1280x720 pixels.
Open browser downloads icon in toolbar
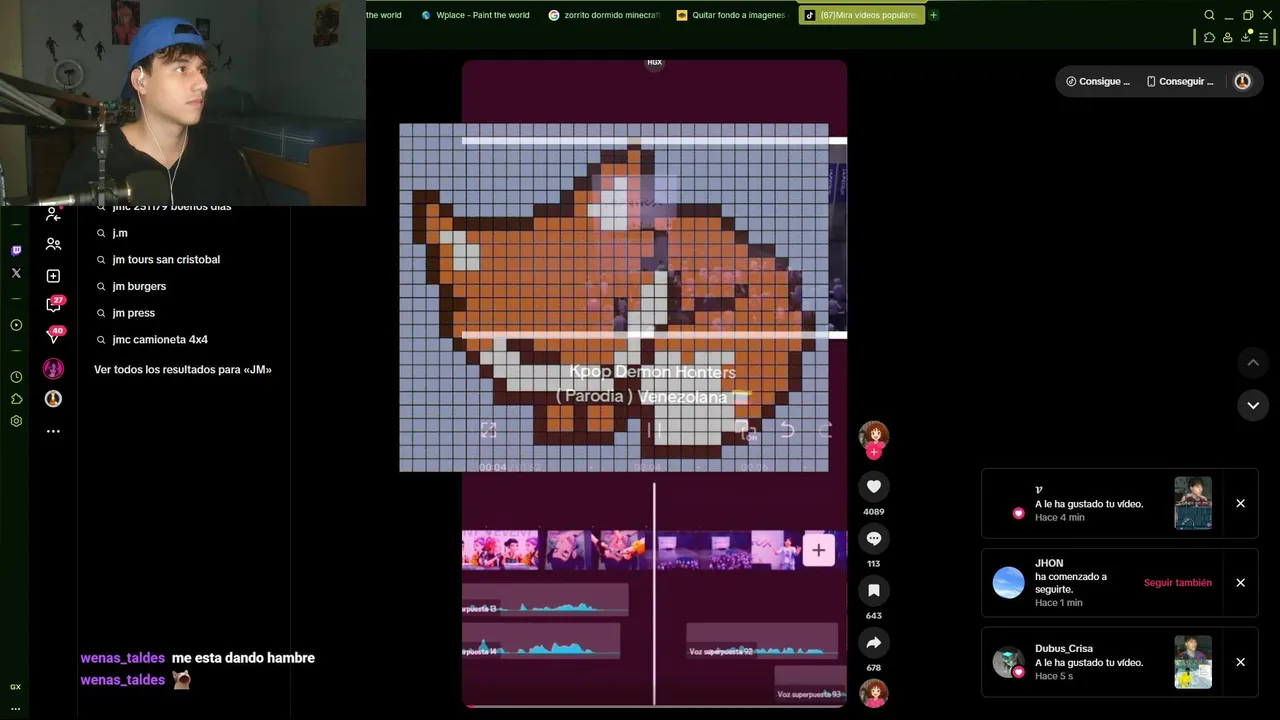tap(1246, 38)
